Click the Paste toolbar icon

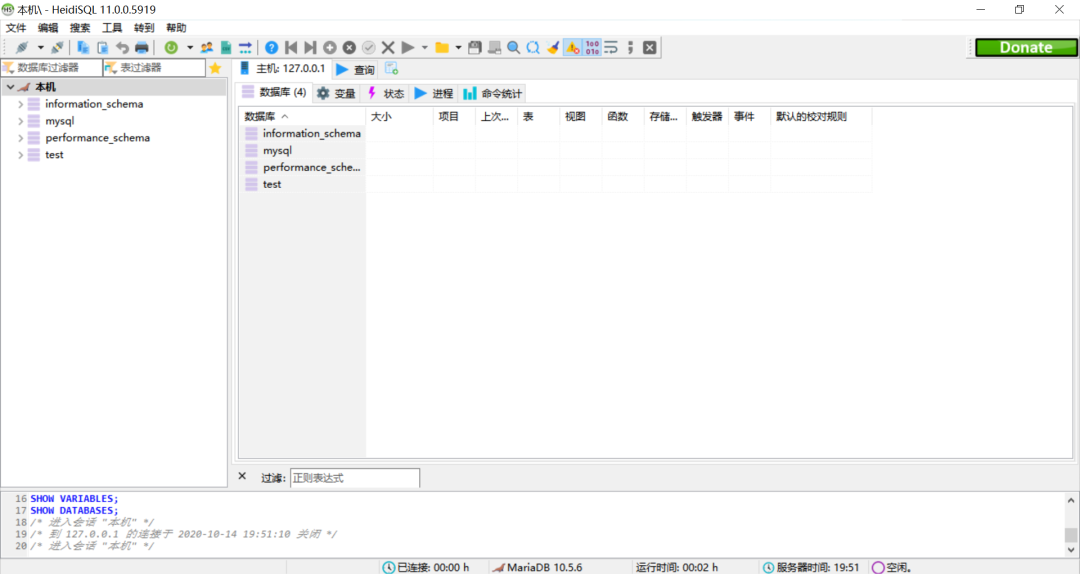103,48
